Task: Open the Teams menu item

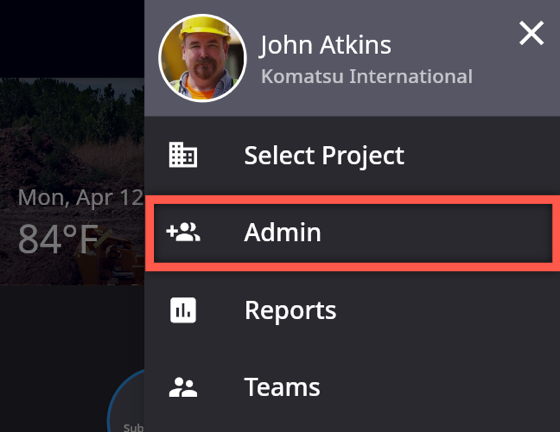Action: pyautogui.click(x=352, y=388)
